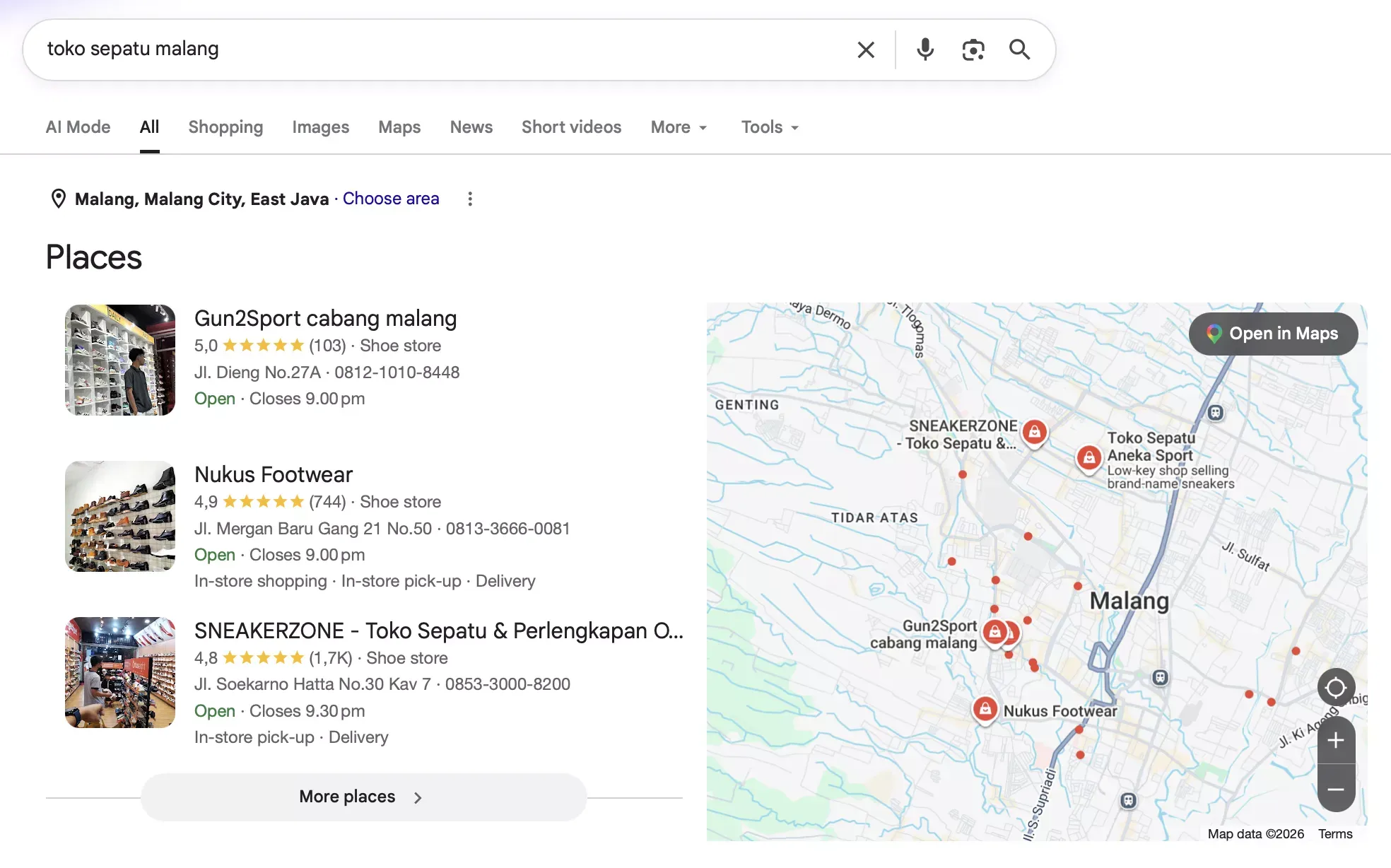Click the arrow in More places button
This screenshot has width=1391, height=868.
(x=418, y=797)
